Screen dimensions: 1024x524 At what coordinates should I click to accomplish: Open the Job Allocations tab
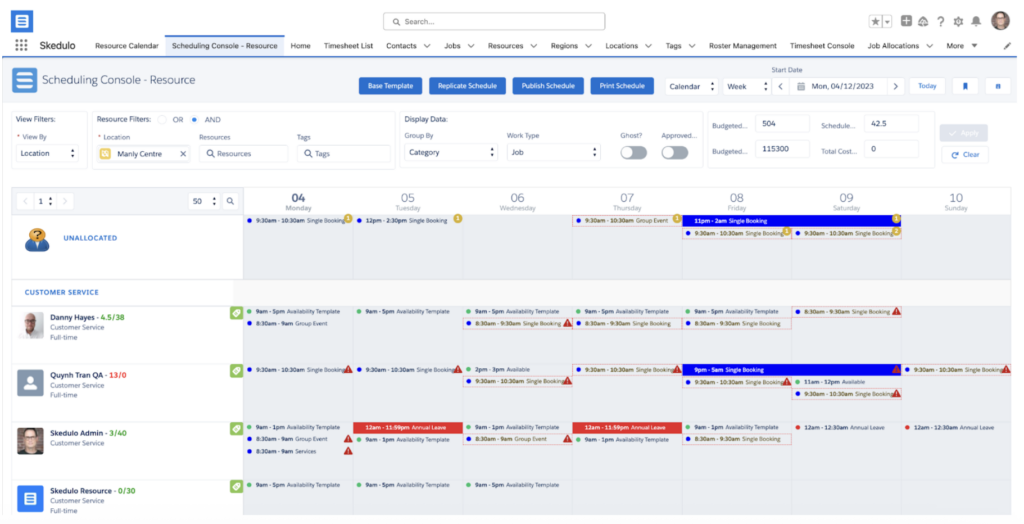click(x=893, y=46)
